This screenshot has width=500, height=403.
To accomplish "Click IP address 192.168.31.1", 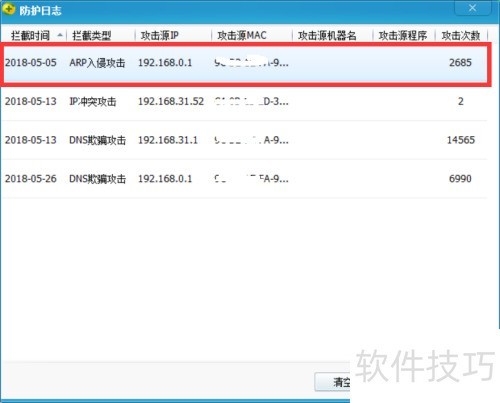I will pyautogui.click(x=168, y=140).
